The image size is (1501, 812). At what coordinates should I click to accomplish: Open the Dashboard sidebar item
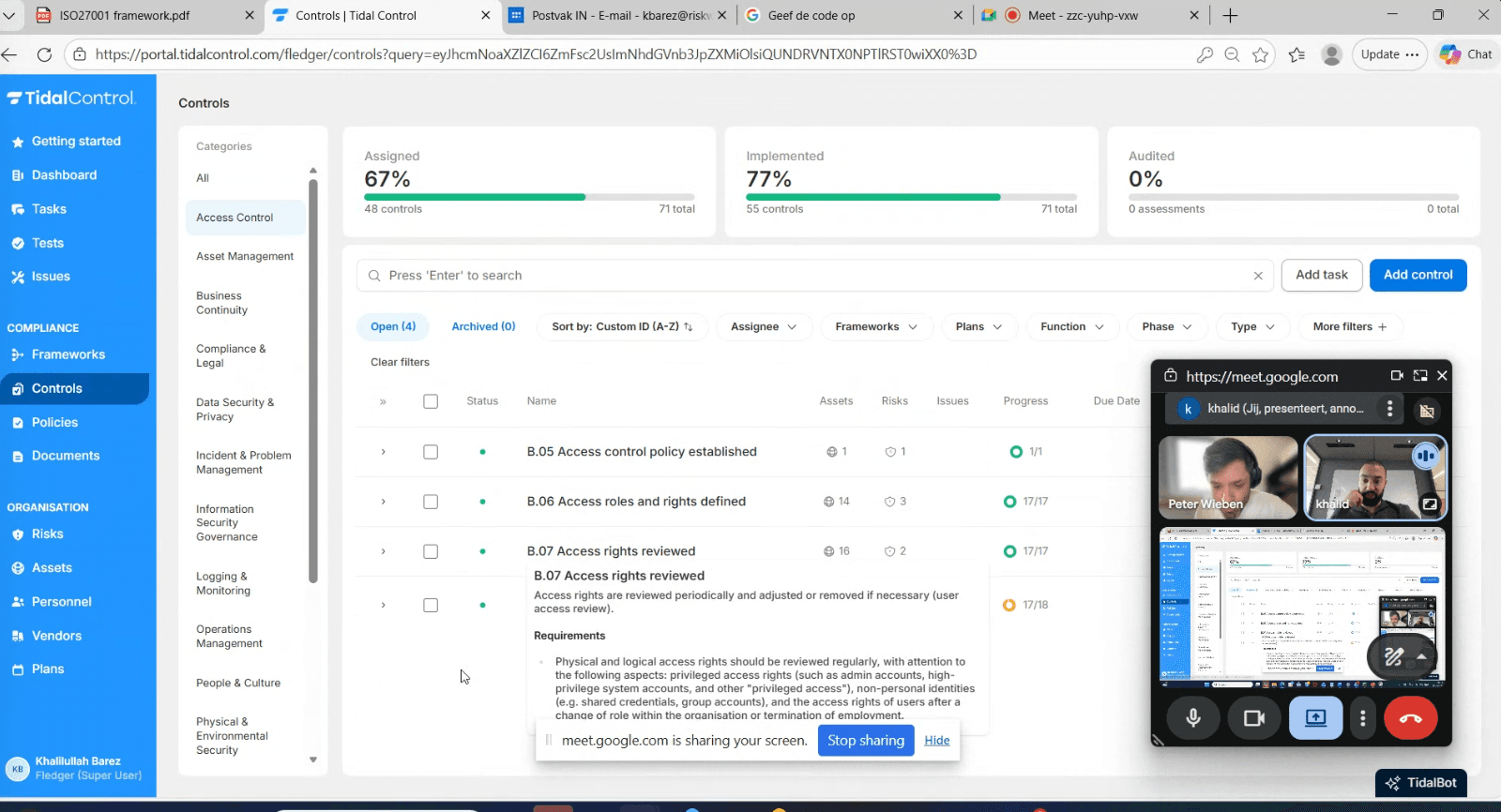(64, 175)
